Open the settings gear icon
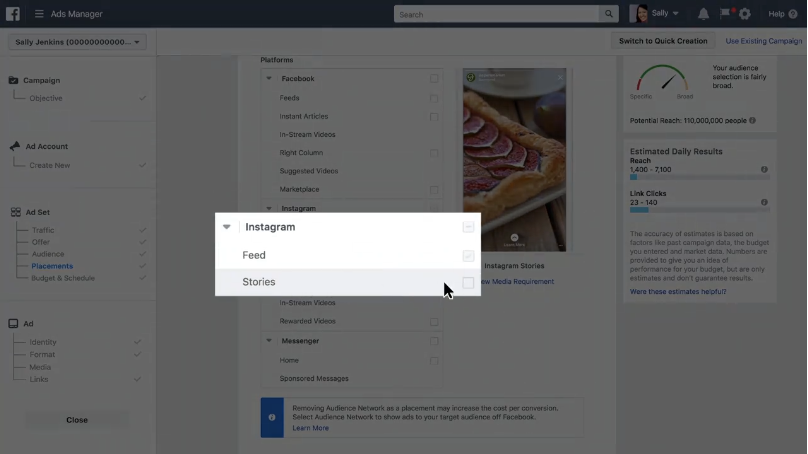The height and width of the screenshot is (454, 808). coord(745,14)
